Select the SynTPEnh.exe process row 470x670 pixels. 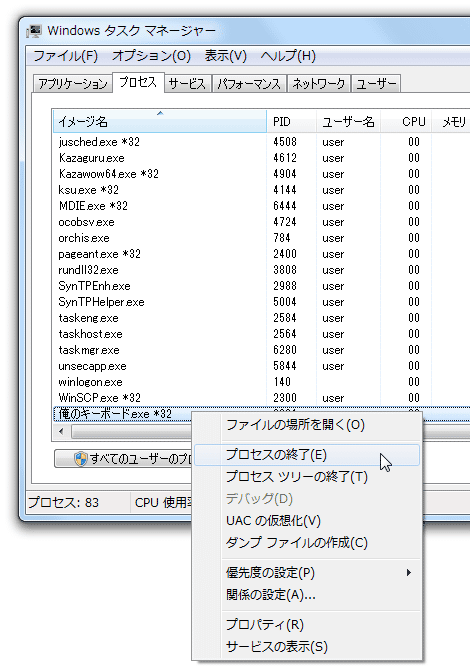click(261, 286)
